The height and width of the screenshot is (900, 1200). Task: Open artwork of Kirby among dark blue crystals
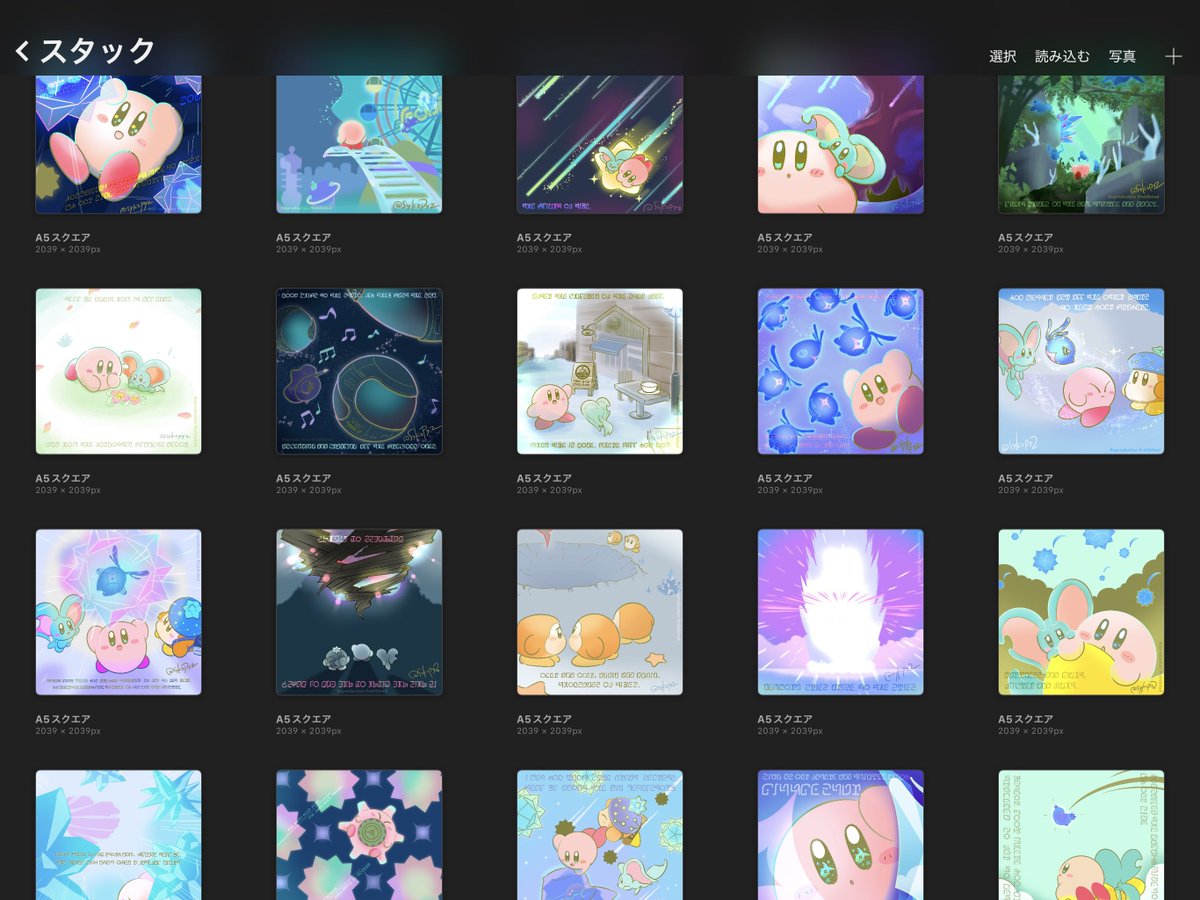pyautogui.click(x=118, y=143)
